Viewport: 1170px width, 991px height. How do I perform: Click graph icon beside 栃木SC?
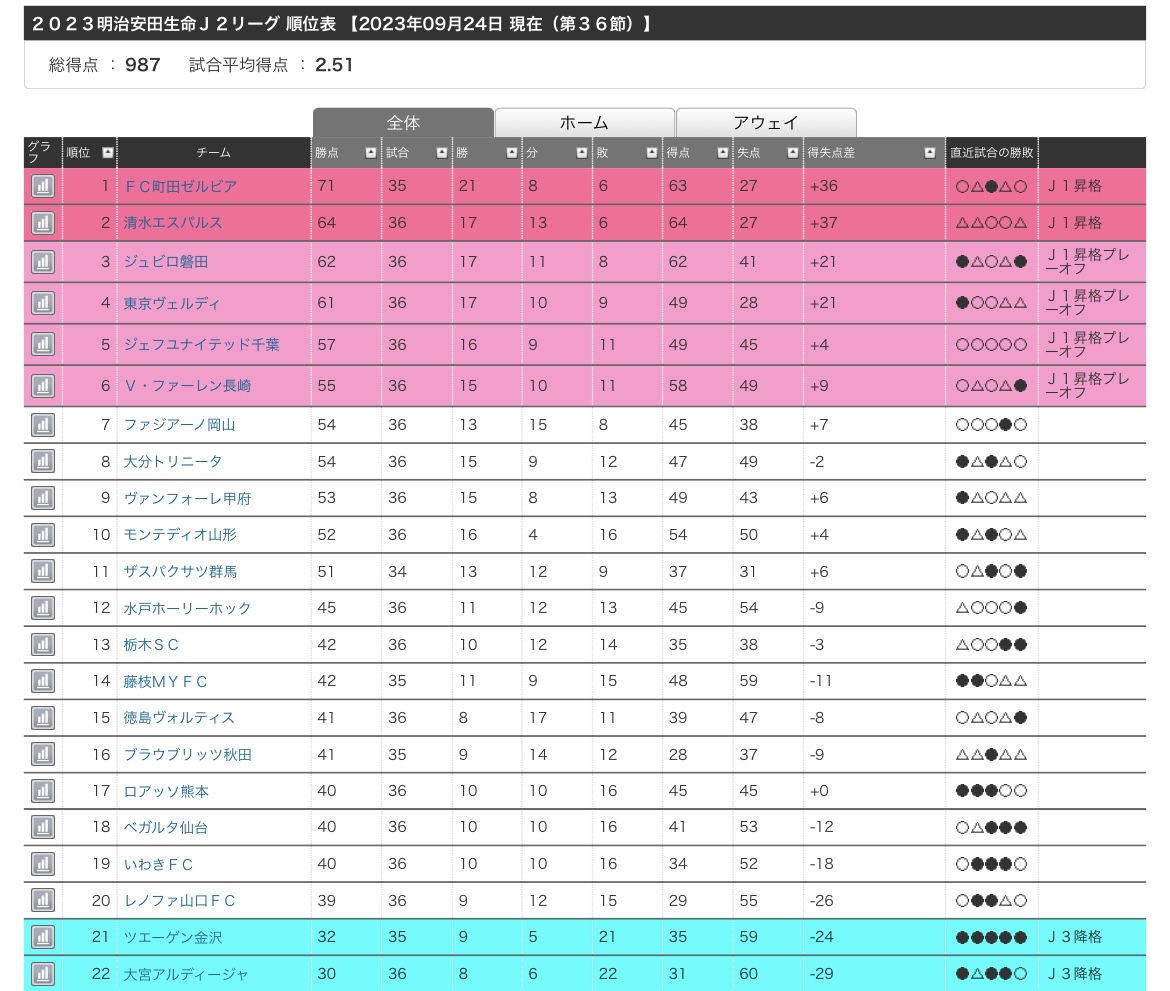42,645
